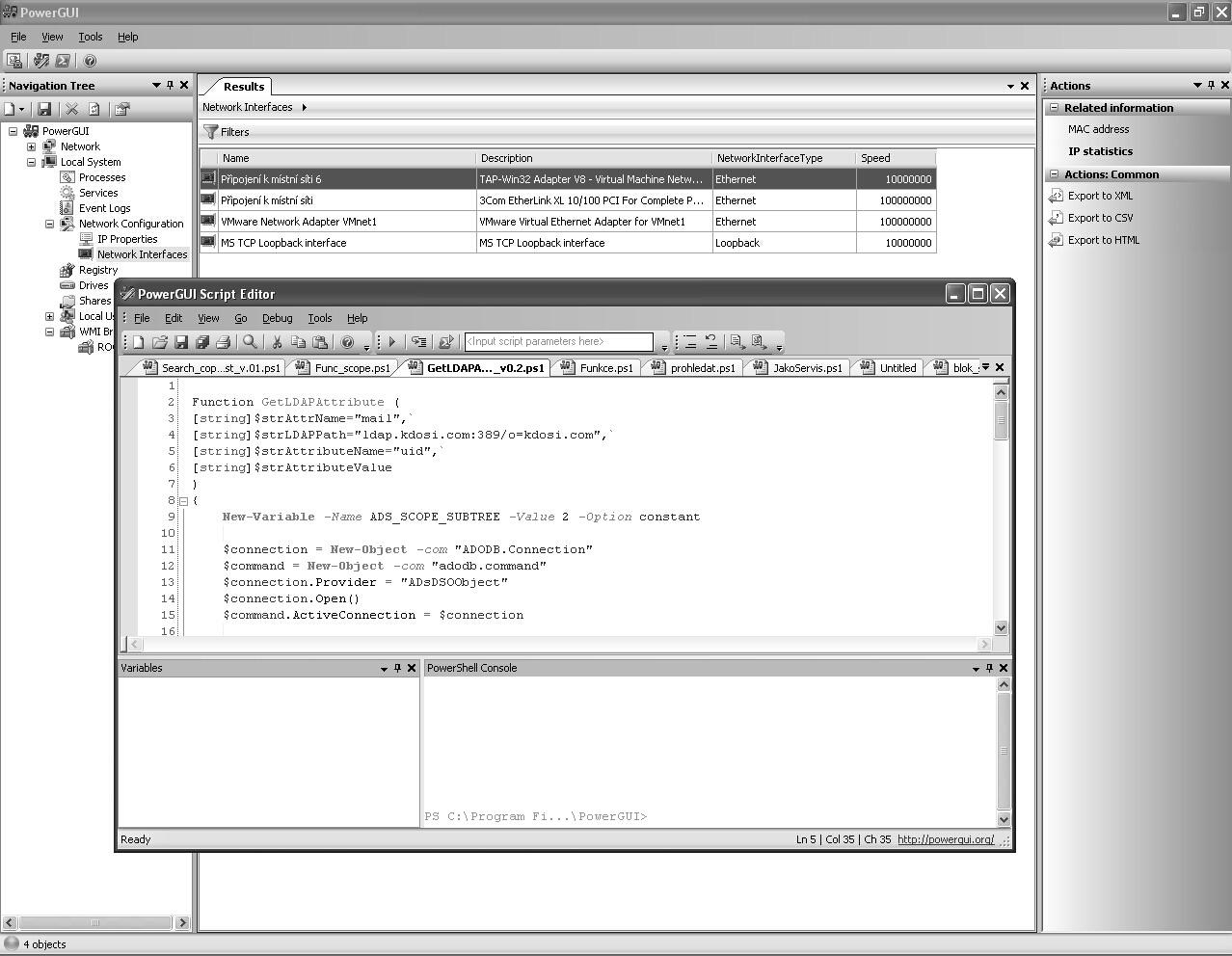
Task: Click undo-style arrow icon in Script Editor toolbar
Action: (711, 341)
